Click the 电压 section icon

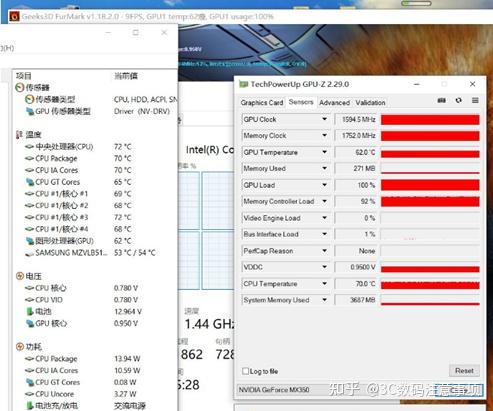click(x=20, y=276)
